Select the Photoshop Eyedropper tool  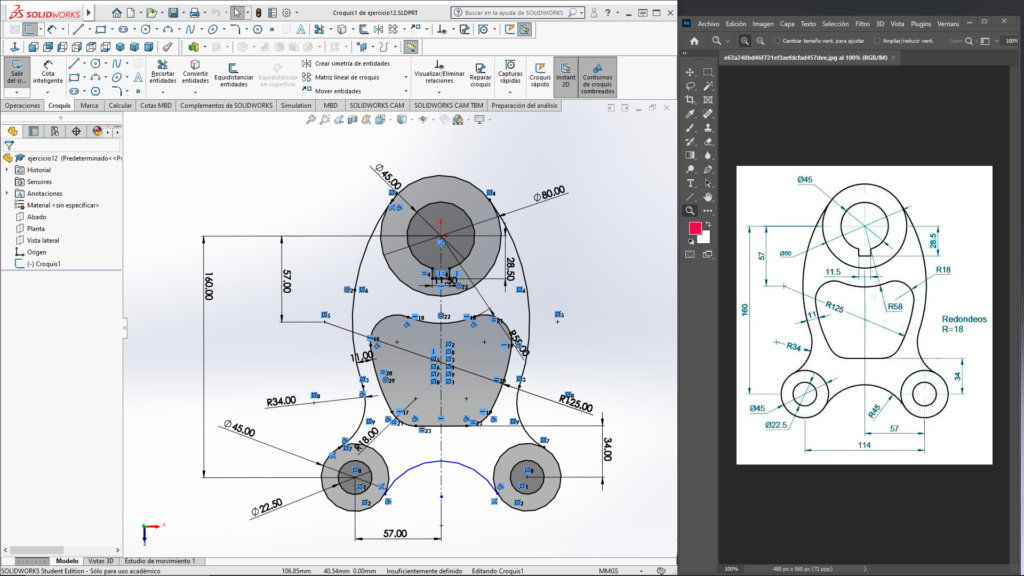click(x=690, y=114)
